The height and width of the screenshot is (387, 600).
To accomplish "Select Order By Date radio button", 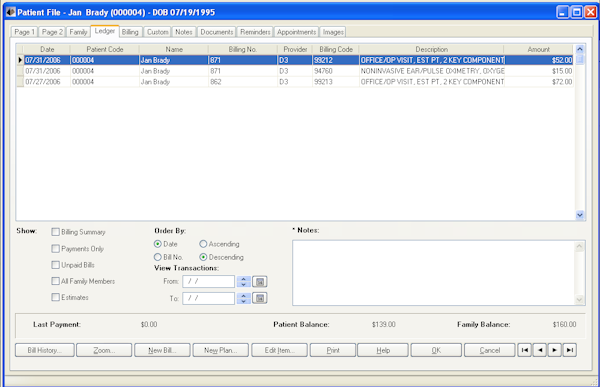I will pos(158,244).
